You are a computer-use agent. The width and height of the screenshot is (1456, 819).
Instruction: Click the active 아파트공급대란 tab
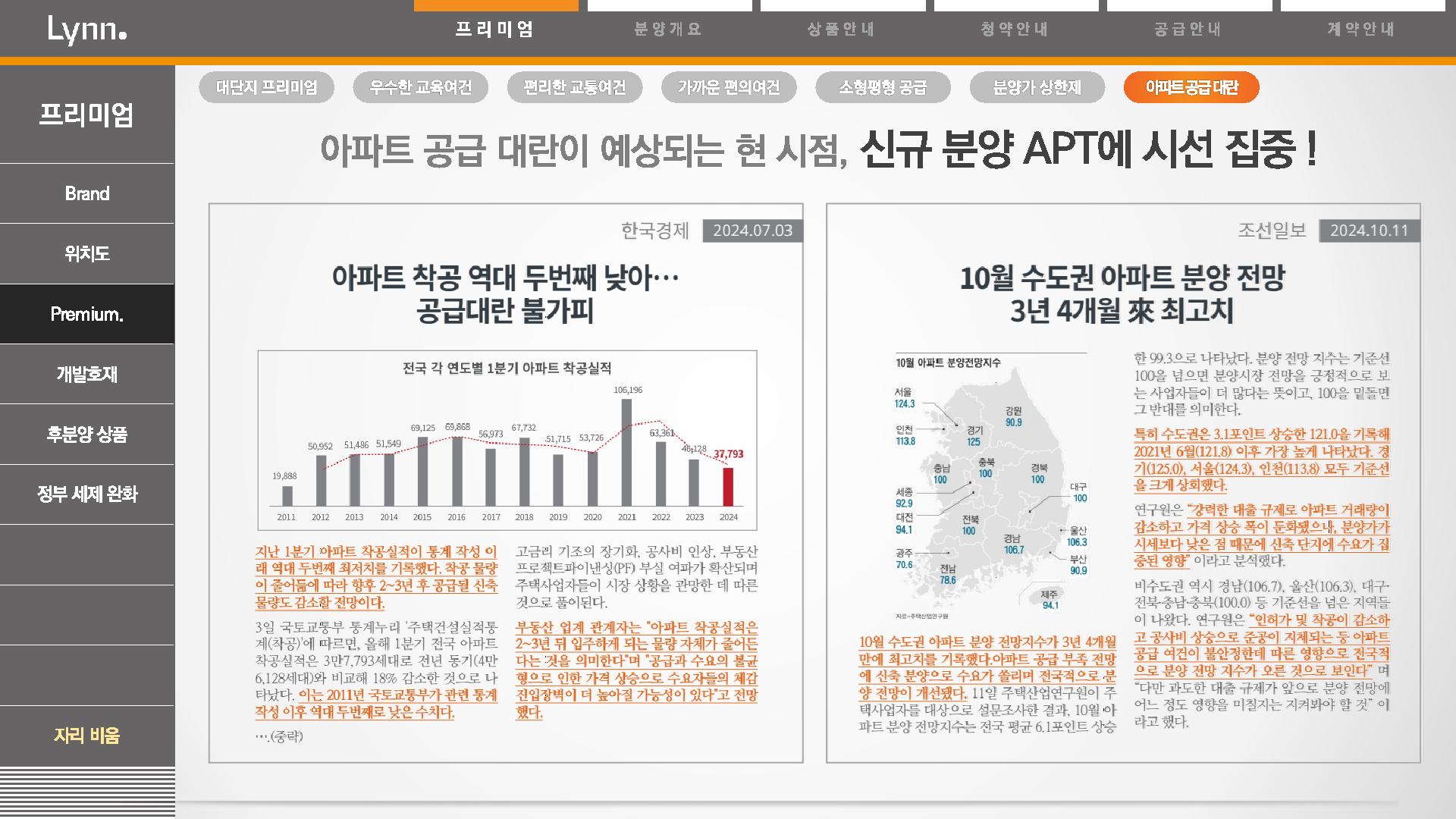click(x=1191, y=87)
